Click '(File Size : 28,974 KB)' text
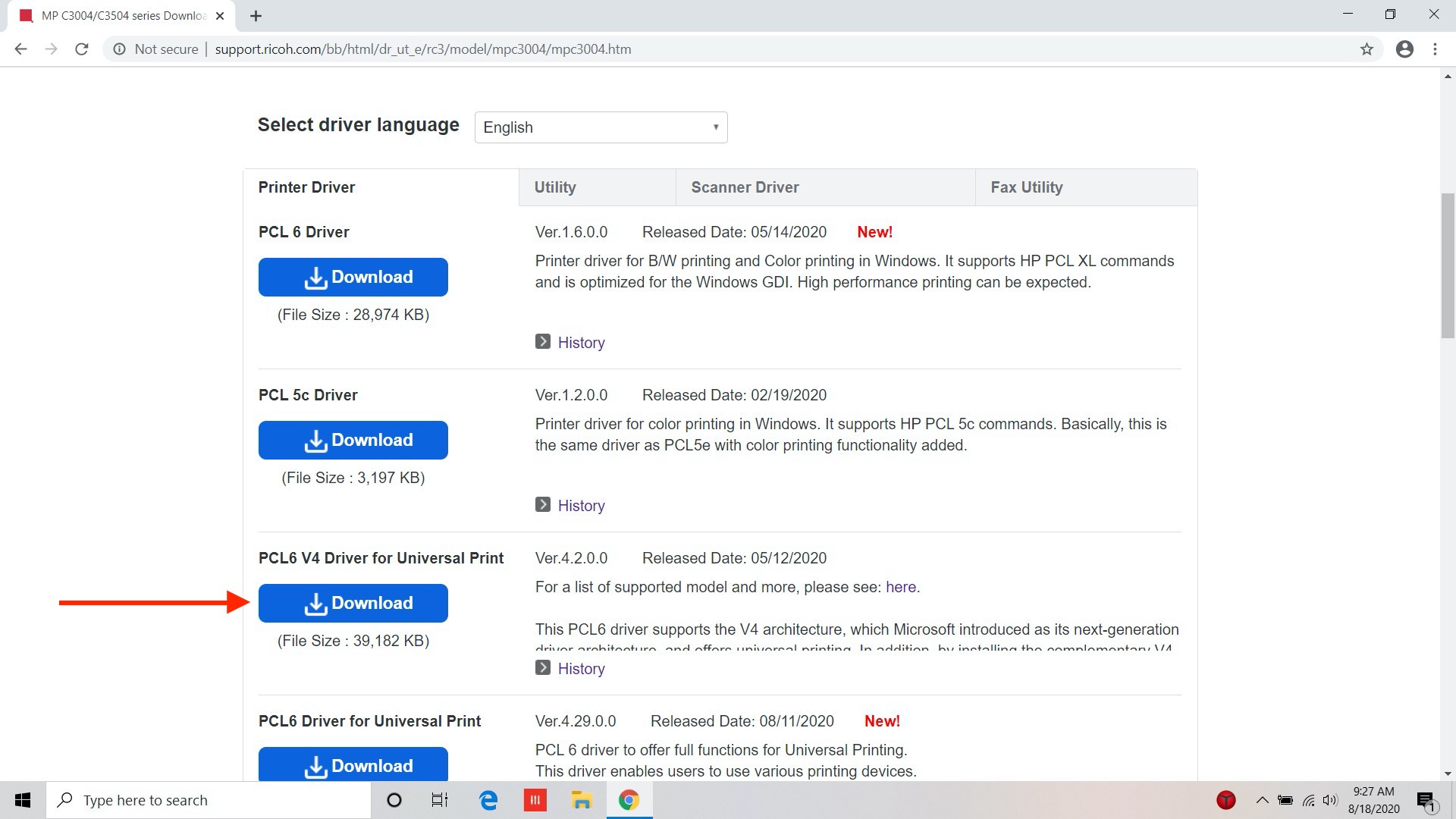 pyautogui.click(x=353, y=315)
